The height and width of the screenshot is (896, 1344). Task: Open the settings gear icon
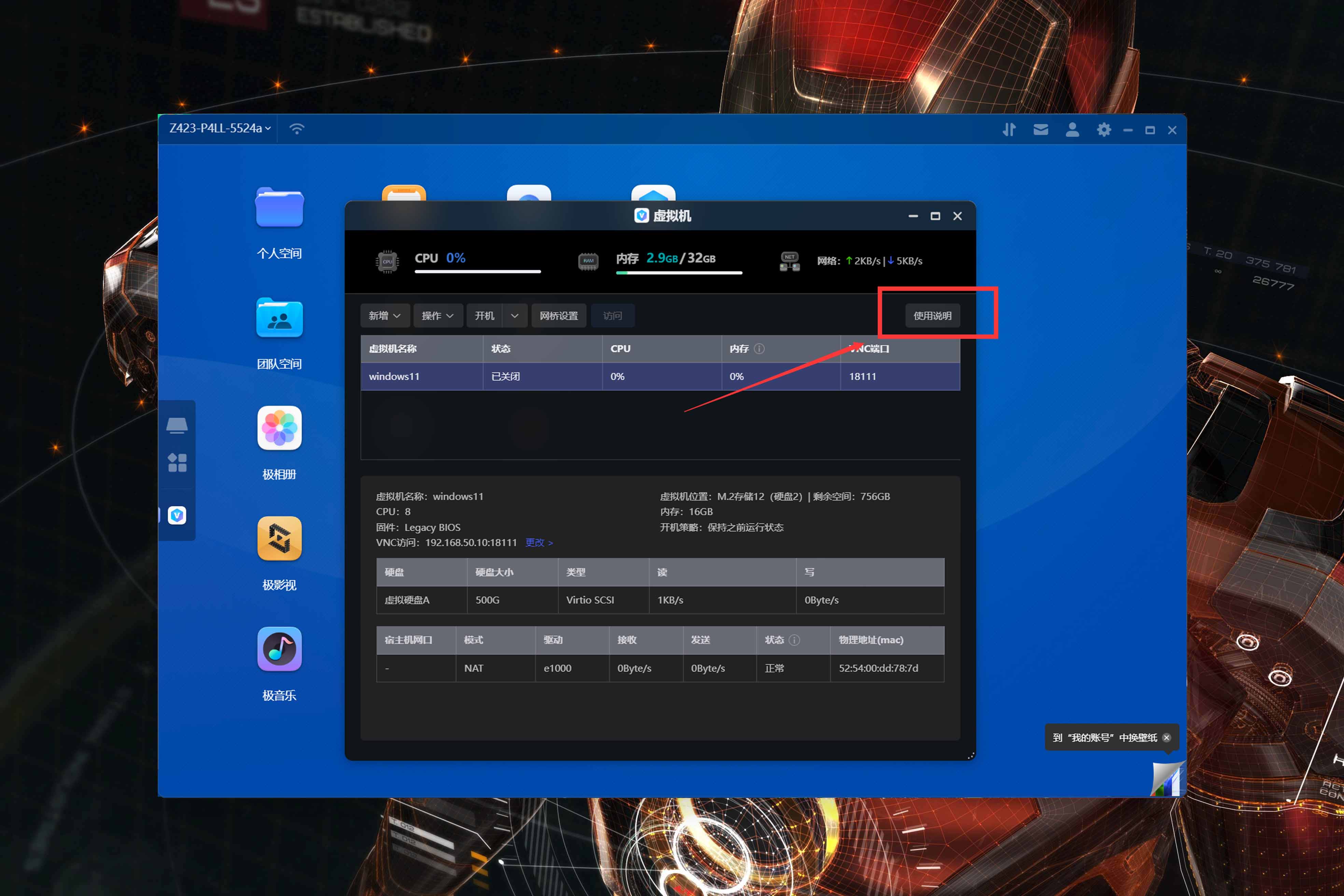[1104, 130]
